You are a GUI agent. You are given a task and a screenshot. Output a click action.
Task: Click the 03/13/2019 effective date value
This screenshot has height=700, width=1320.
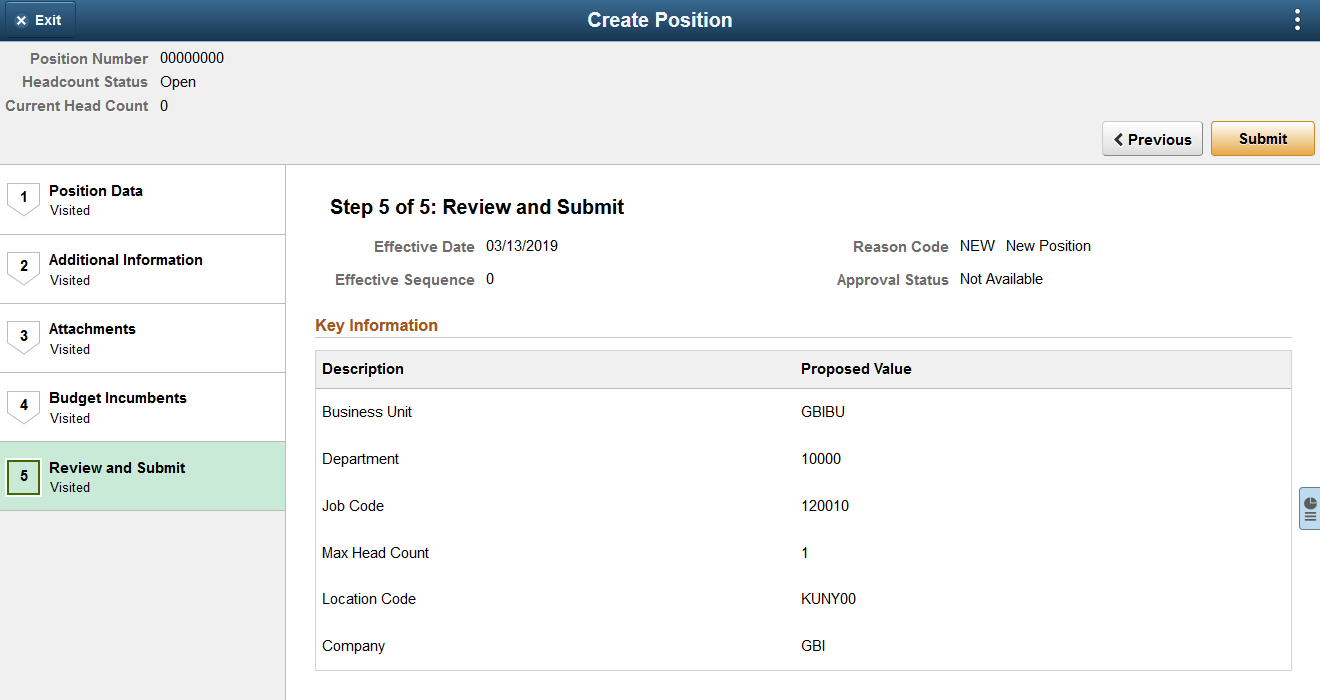click(x=522, y=246)
